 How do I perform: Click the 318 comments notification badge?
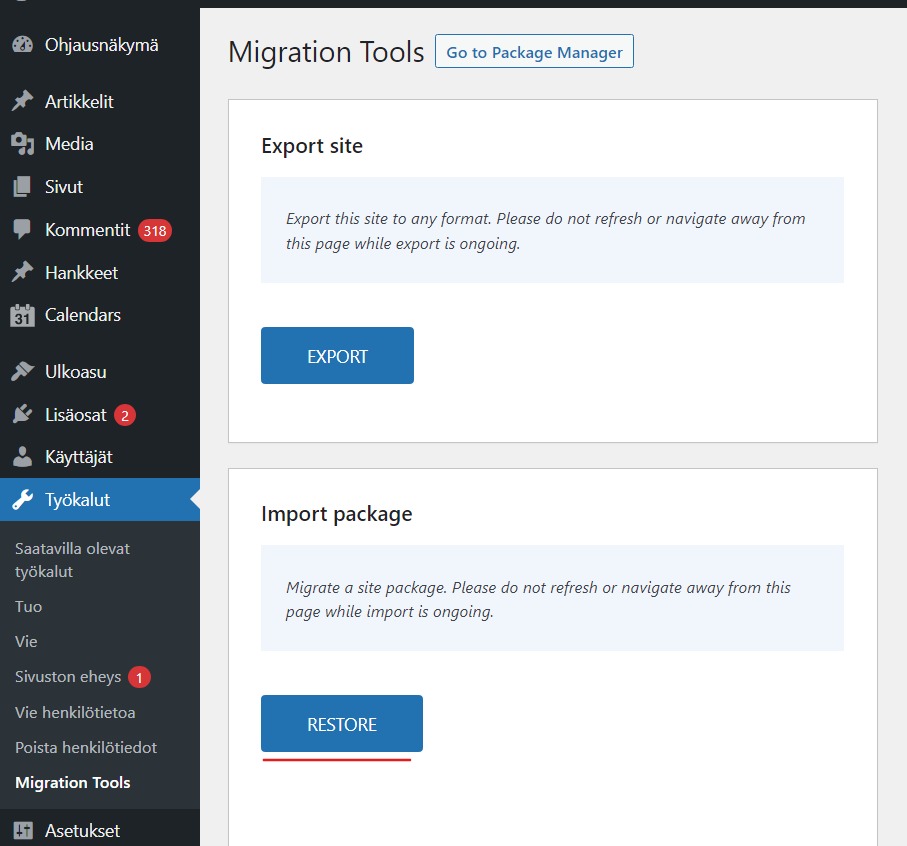155,230
